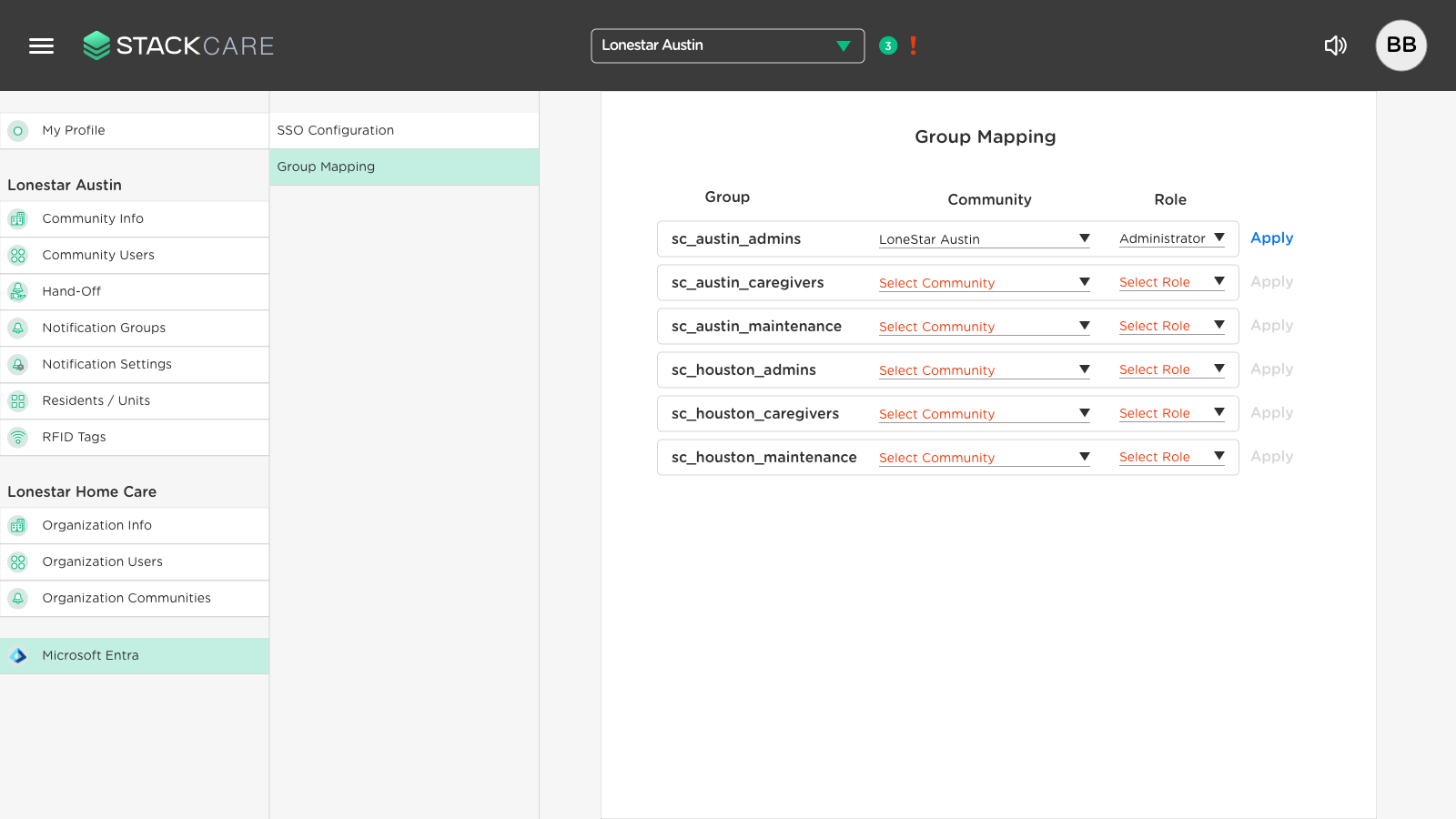Click the RFID Tags wireless icon

[x=17, y=438]
